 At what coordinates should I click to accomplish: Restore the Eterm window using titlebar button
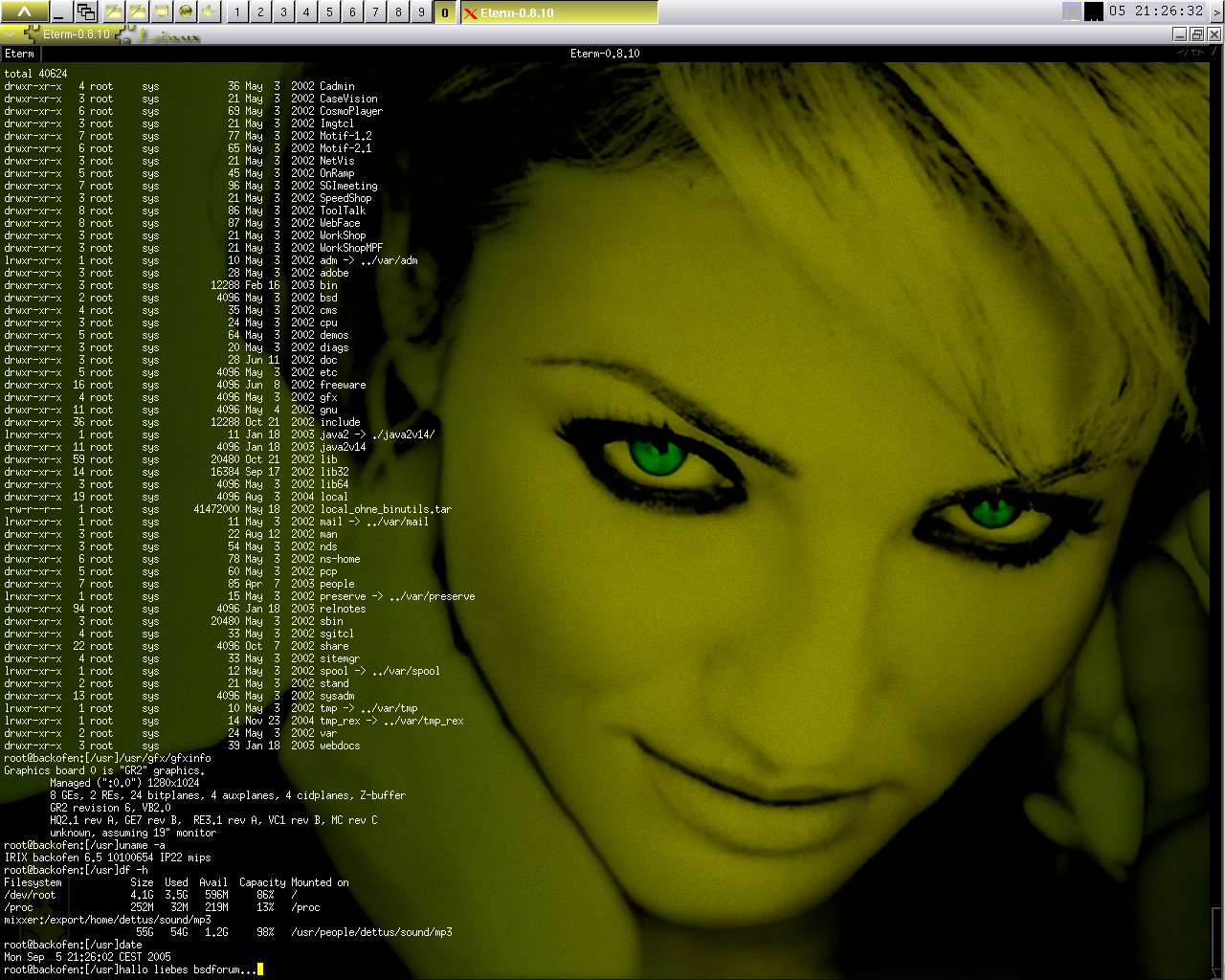(x=1196, y=34)
